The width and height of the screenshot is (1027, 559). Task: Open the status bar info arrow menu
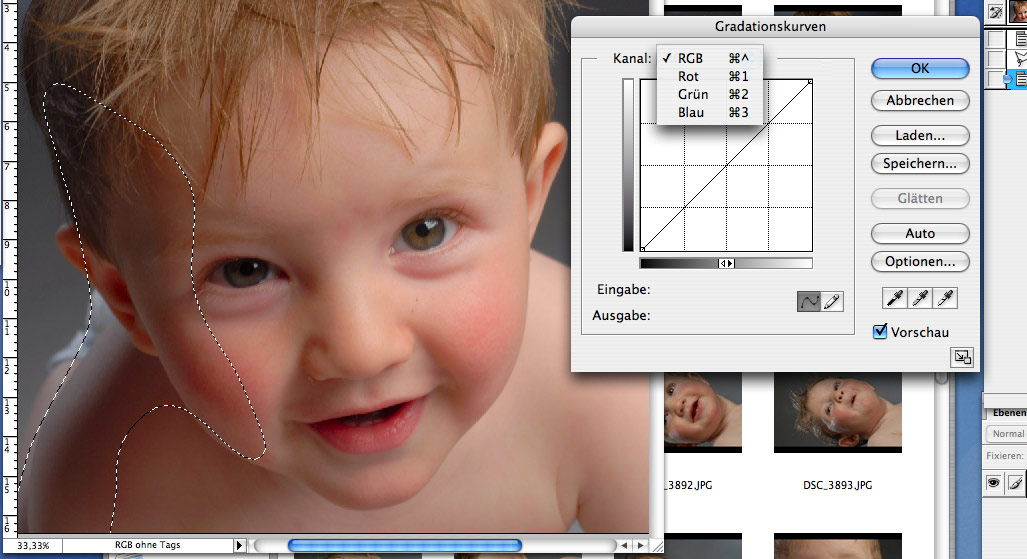pos(239,545)
